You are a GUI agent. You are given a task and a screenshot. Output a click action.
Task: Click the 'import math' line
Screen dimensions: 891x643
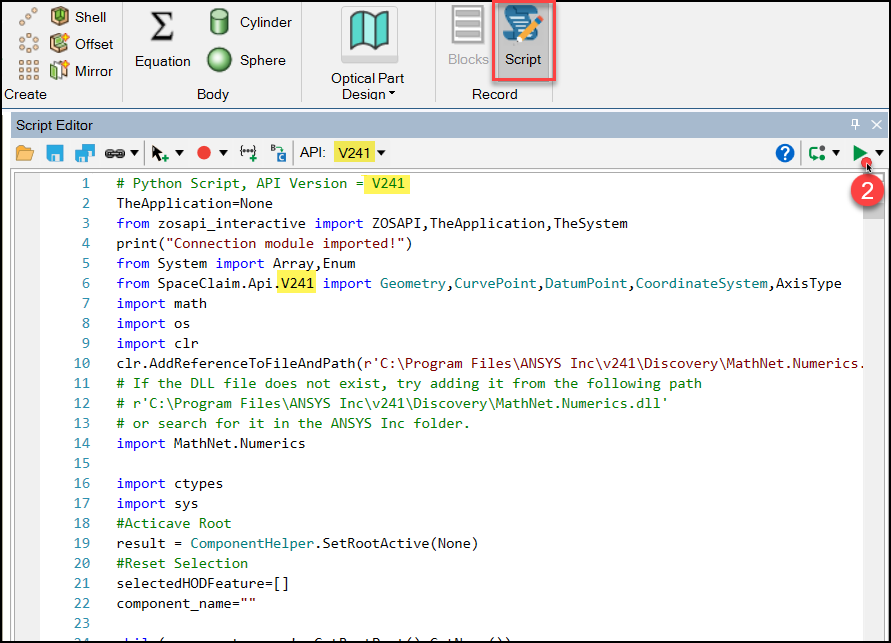[161, 303]
